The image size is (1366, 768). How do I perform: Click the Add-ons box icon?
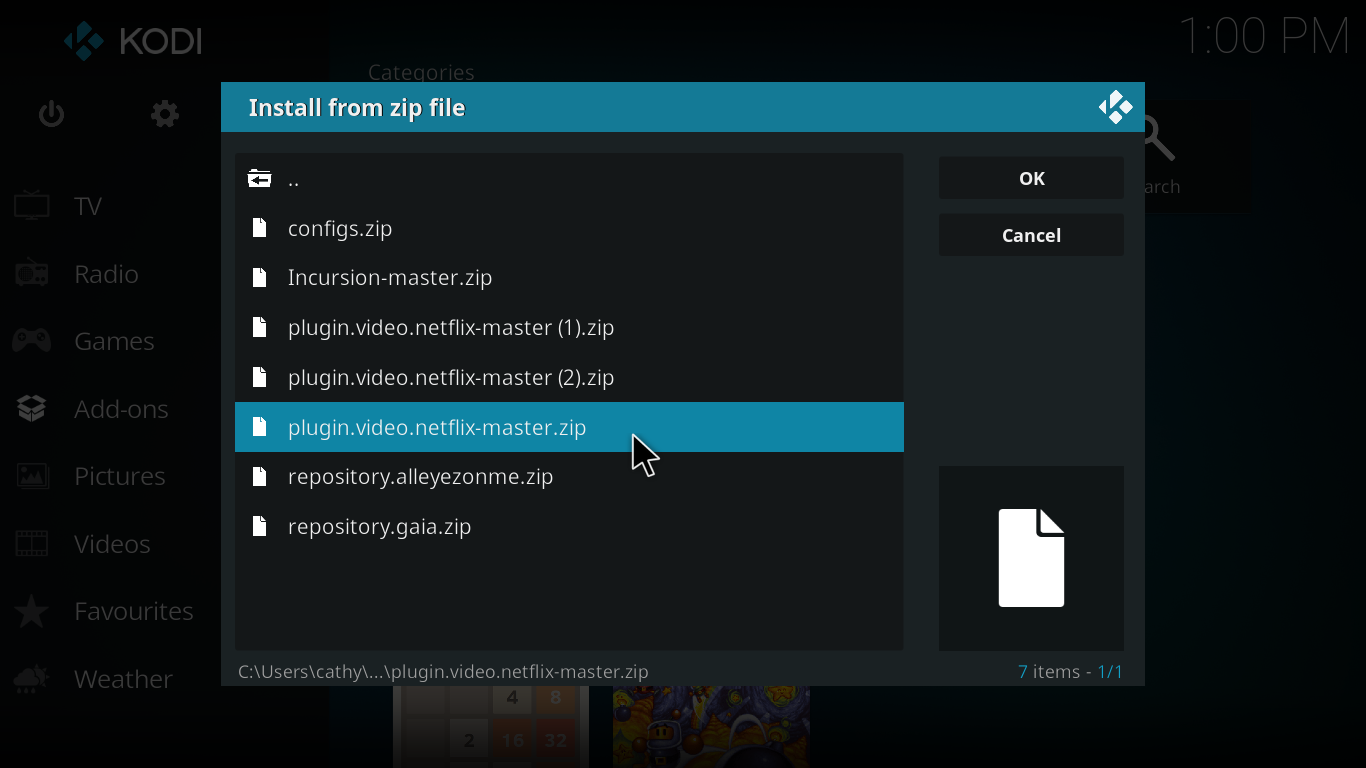tap(31, 408)
